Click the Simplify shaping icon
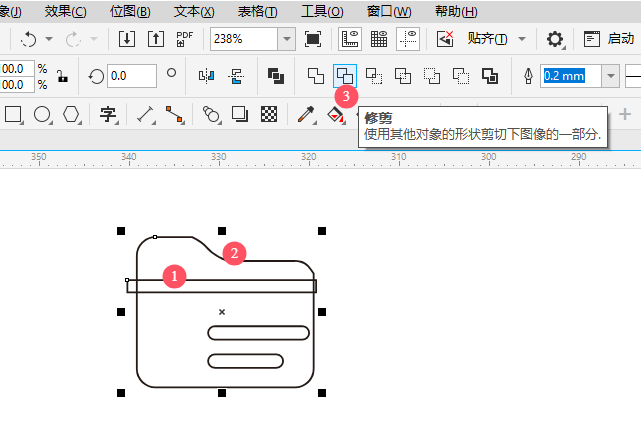 tap(403, 76)
